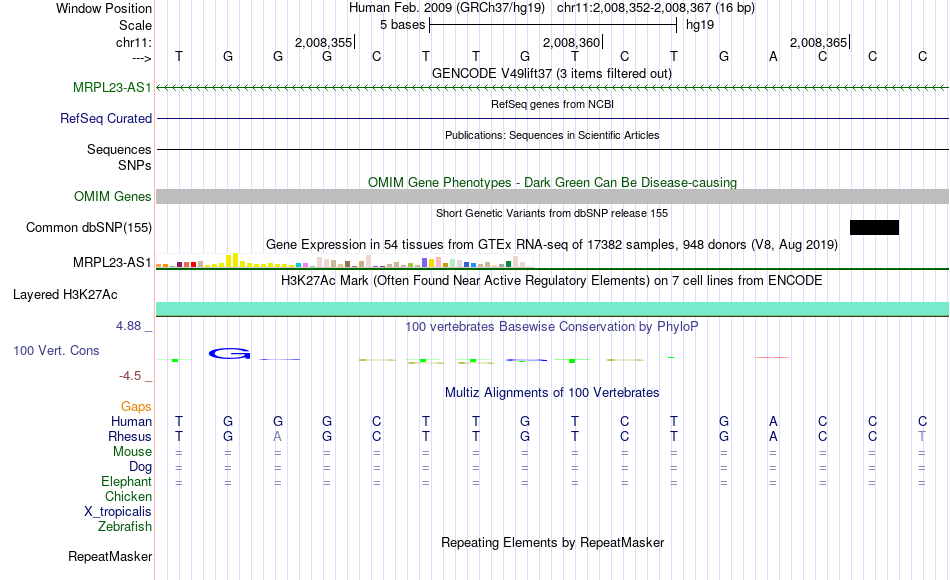Click the Dog species label
This screenshot has height=580, width=950.
[140, 467]
